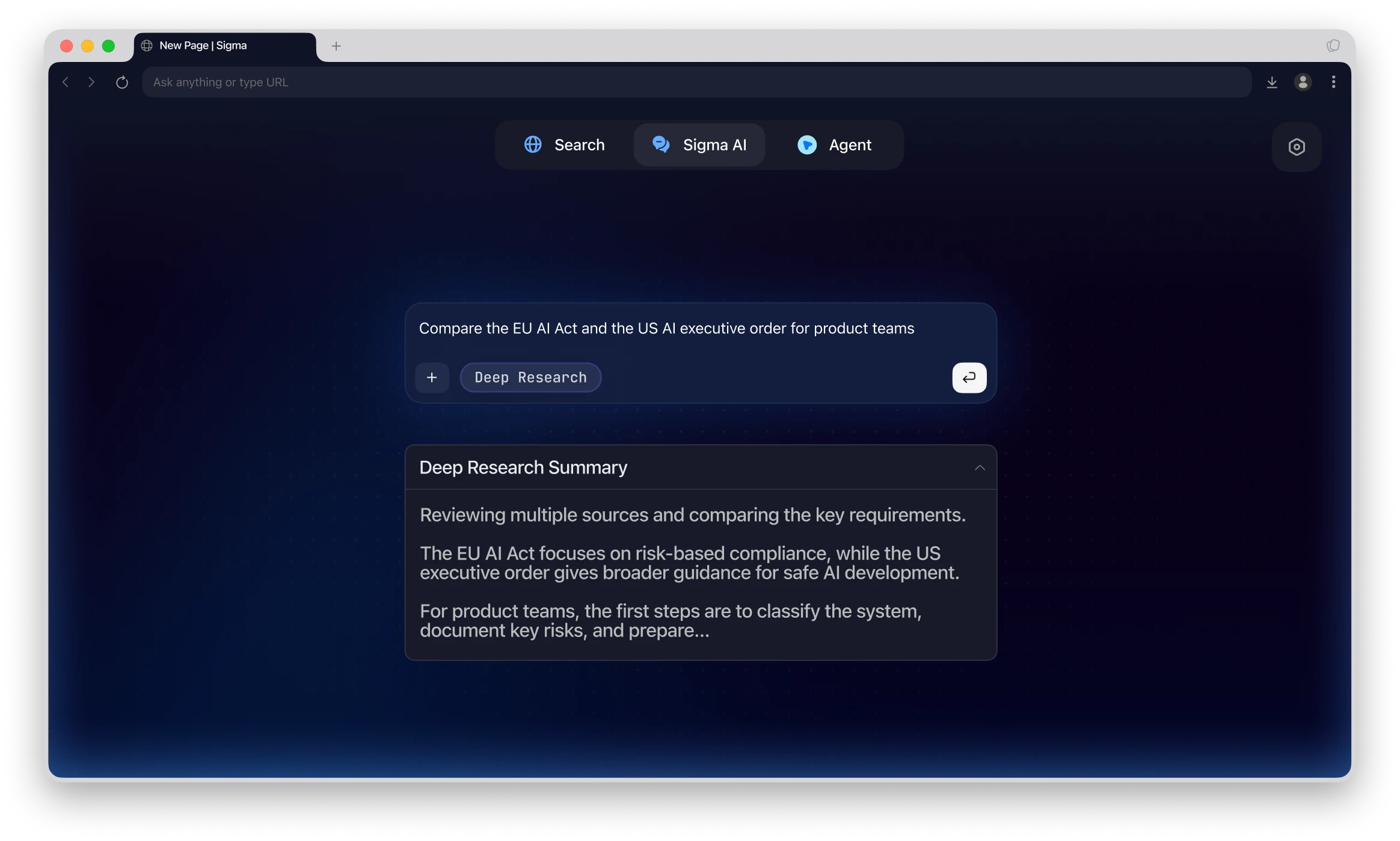
Task: Click paragraph The EU AI Act focuses on risk-based
Action: click(689, 563)
